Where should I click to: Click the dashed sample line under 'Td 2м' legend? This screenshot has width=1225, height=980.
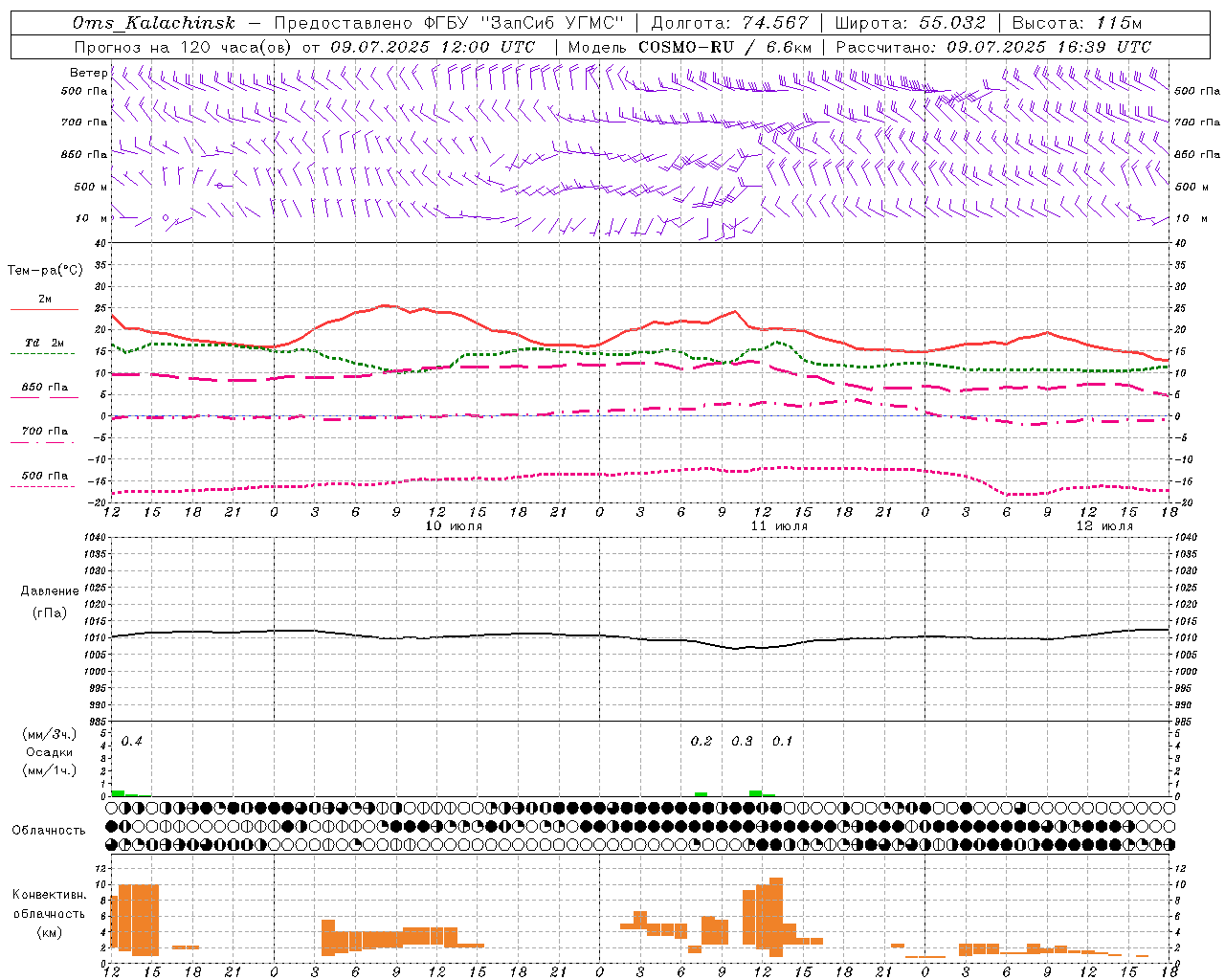tap(42, 354)
